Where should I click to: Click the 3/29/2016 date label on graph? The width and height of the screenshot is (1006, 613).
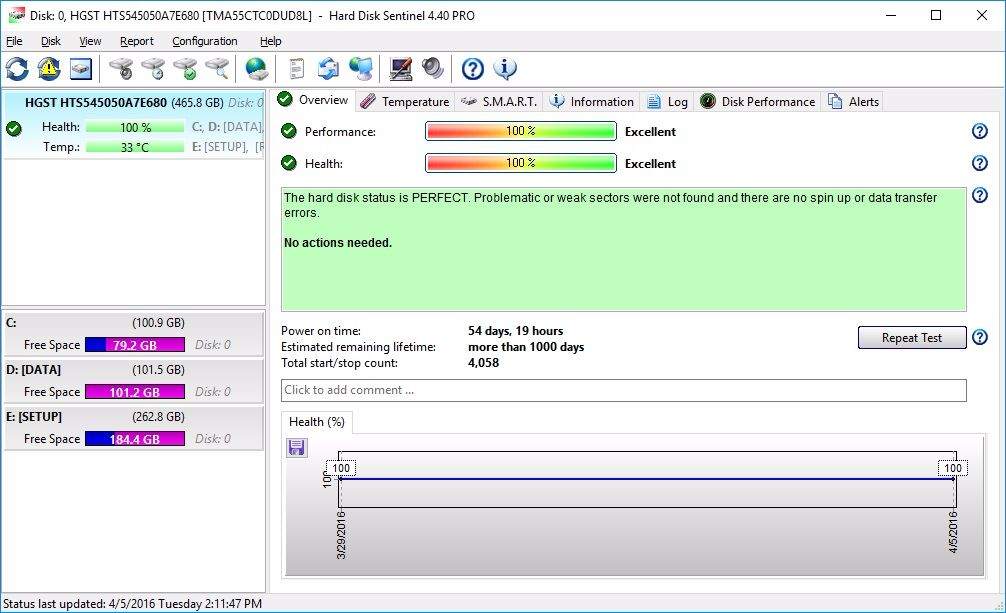(341, 535)
